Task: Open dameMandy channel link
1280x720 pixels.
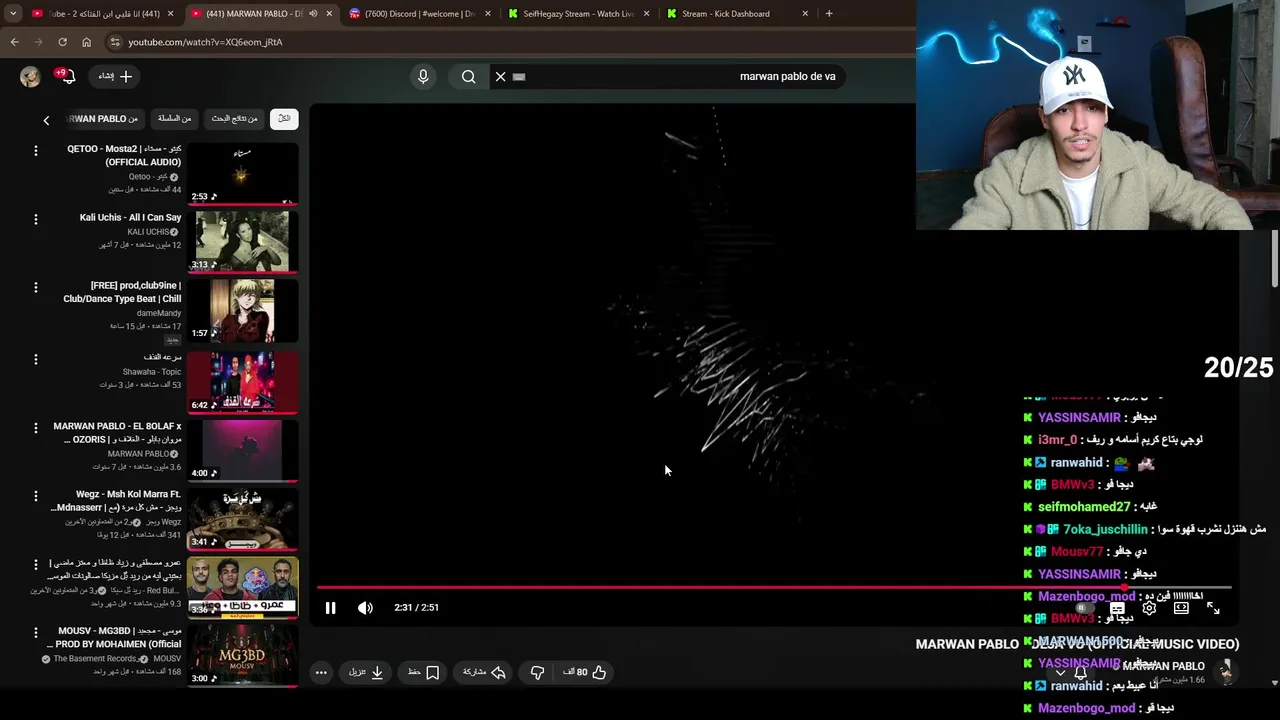Action: pyautogui.click(x=158, y=313)
